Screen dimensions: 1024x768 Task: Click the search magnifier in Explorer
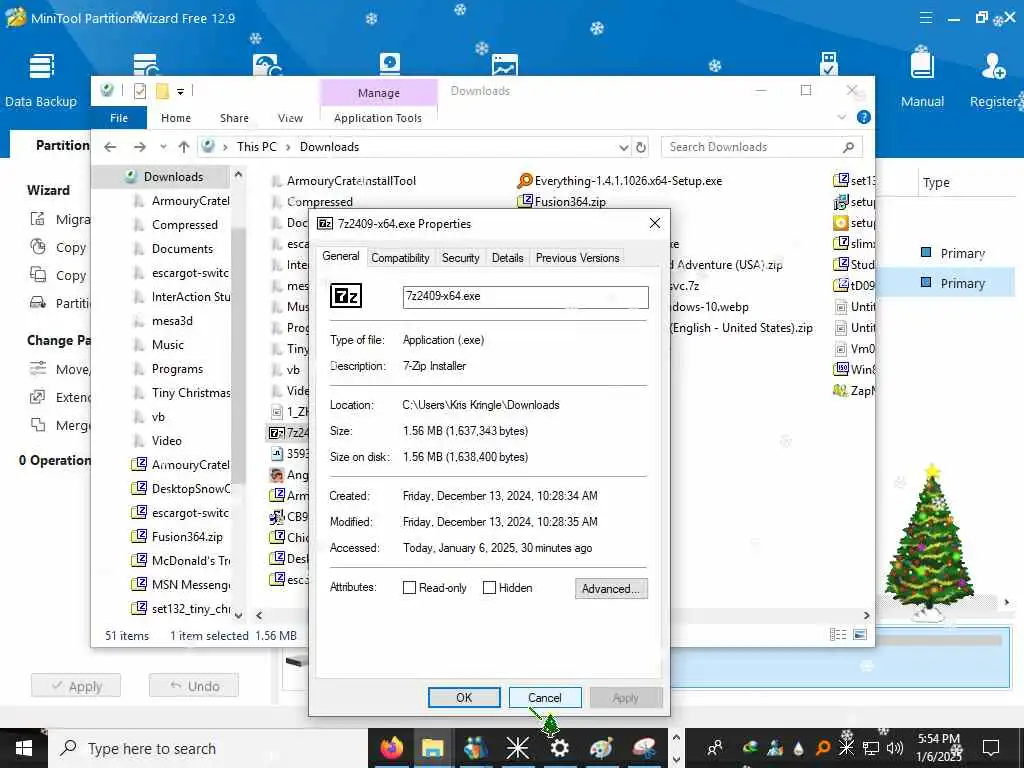pyautogui.click(x=848, y=147)
